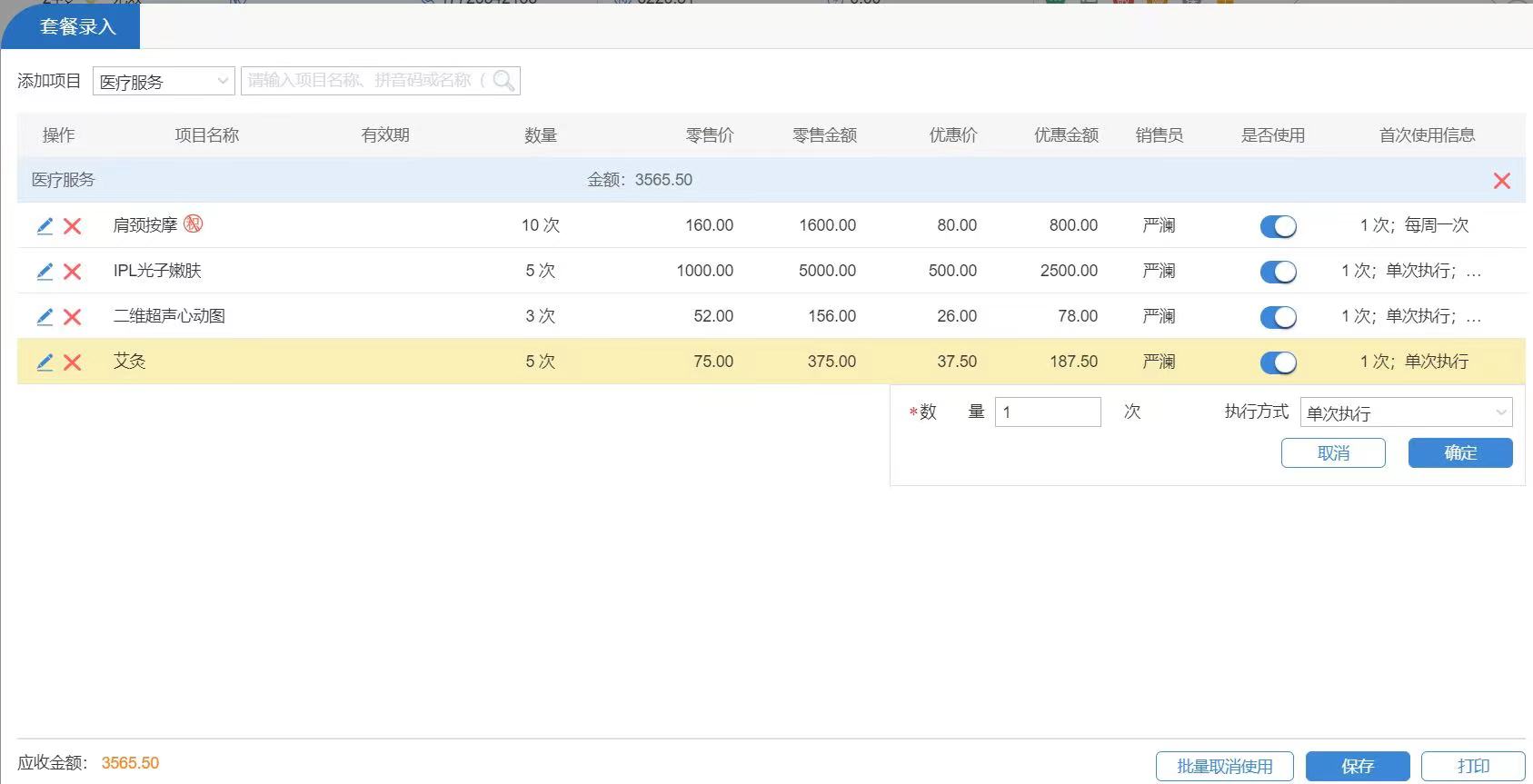Screen dimensions: 1533x784
Task: Edit the IPL光子嫩肤 item
Action: (x=45, y=272)
